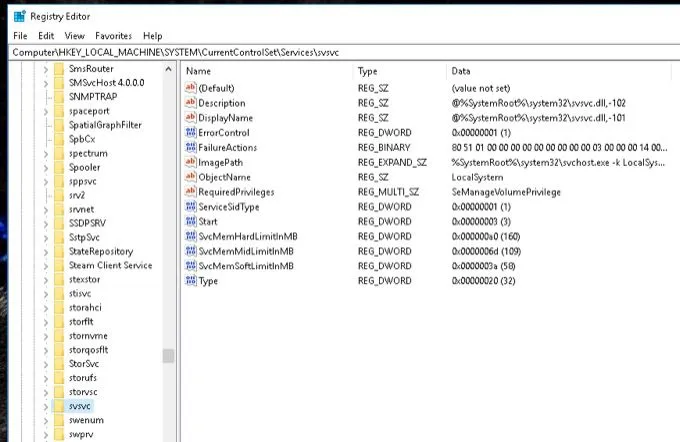Expand the SMSvcHost 4.0.0.0 key

[x=46, y=83]
